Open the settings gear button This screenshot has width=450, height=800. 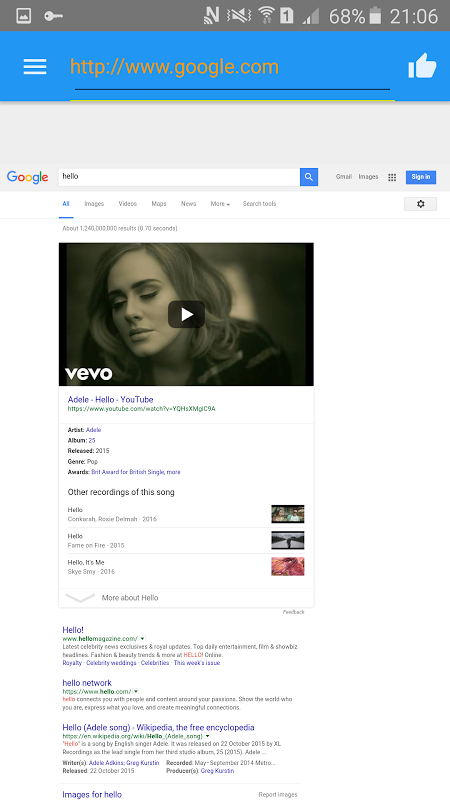tap(420, 204)
